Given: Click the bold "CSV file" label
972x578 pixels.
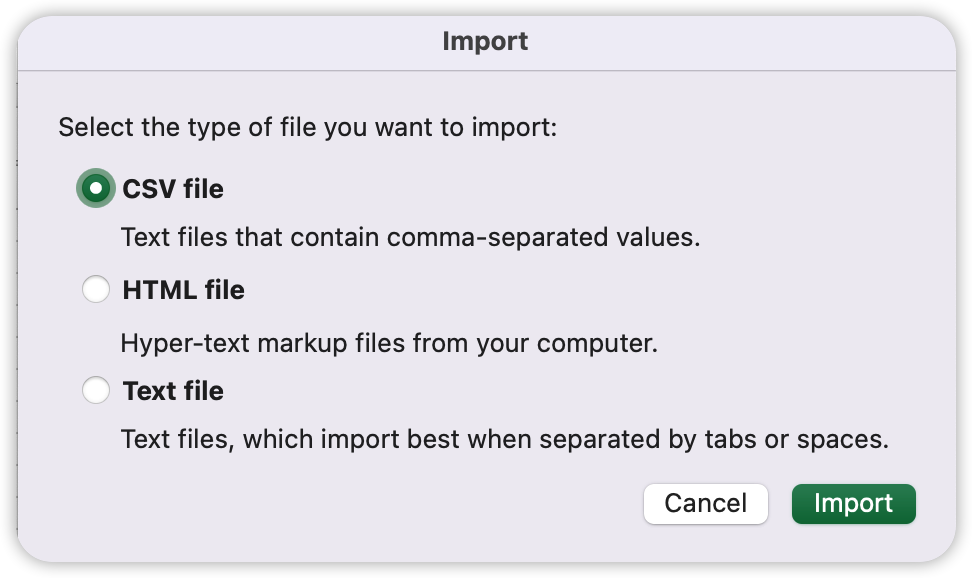Looking at the screenshot, I should point(173,188).
